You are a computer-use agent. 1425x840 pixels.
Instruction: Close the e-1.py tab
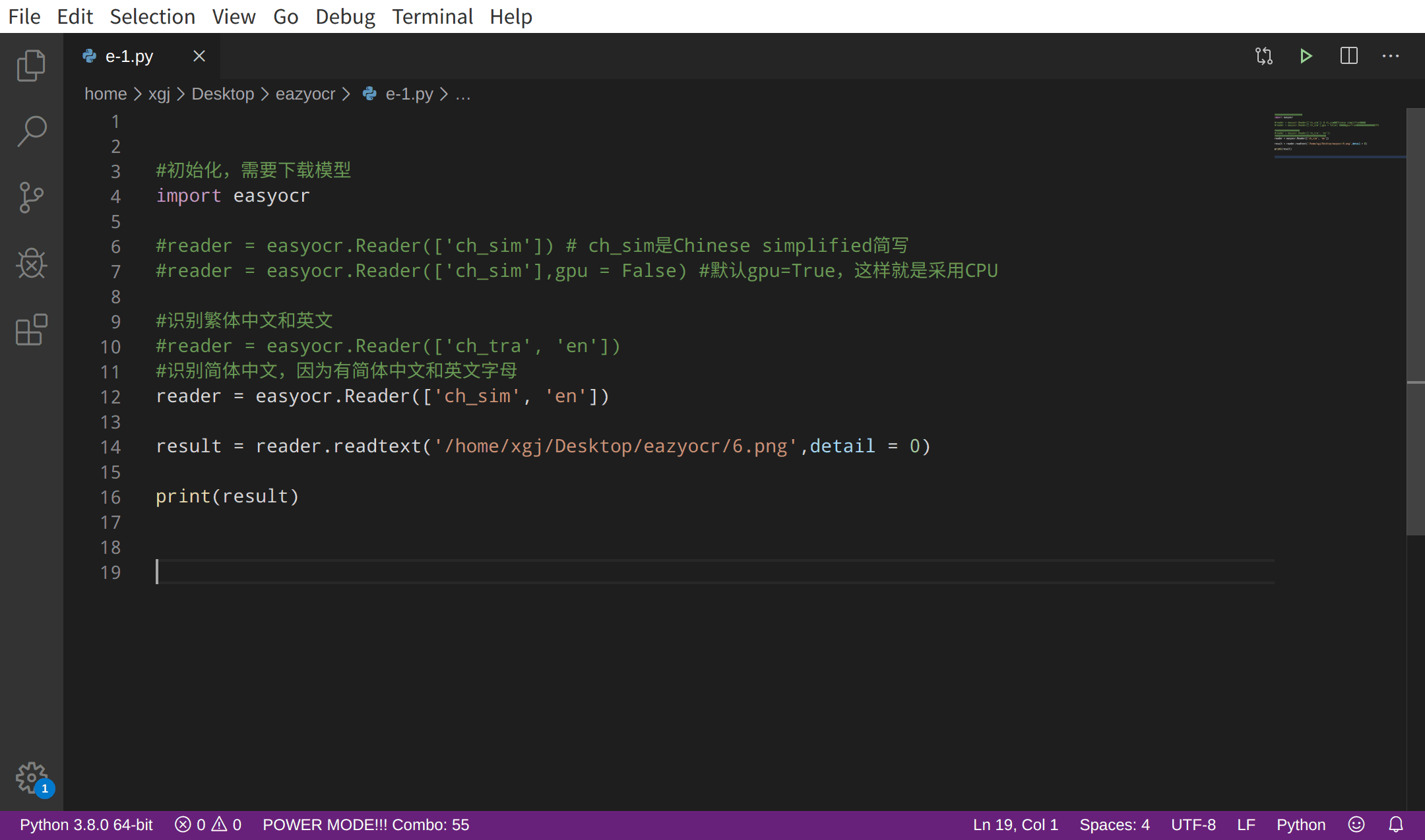pyautogui.click(x=199, y=57)
